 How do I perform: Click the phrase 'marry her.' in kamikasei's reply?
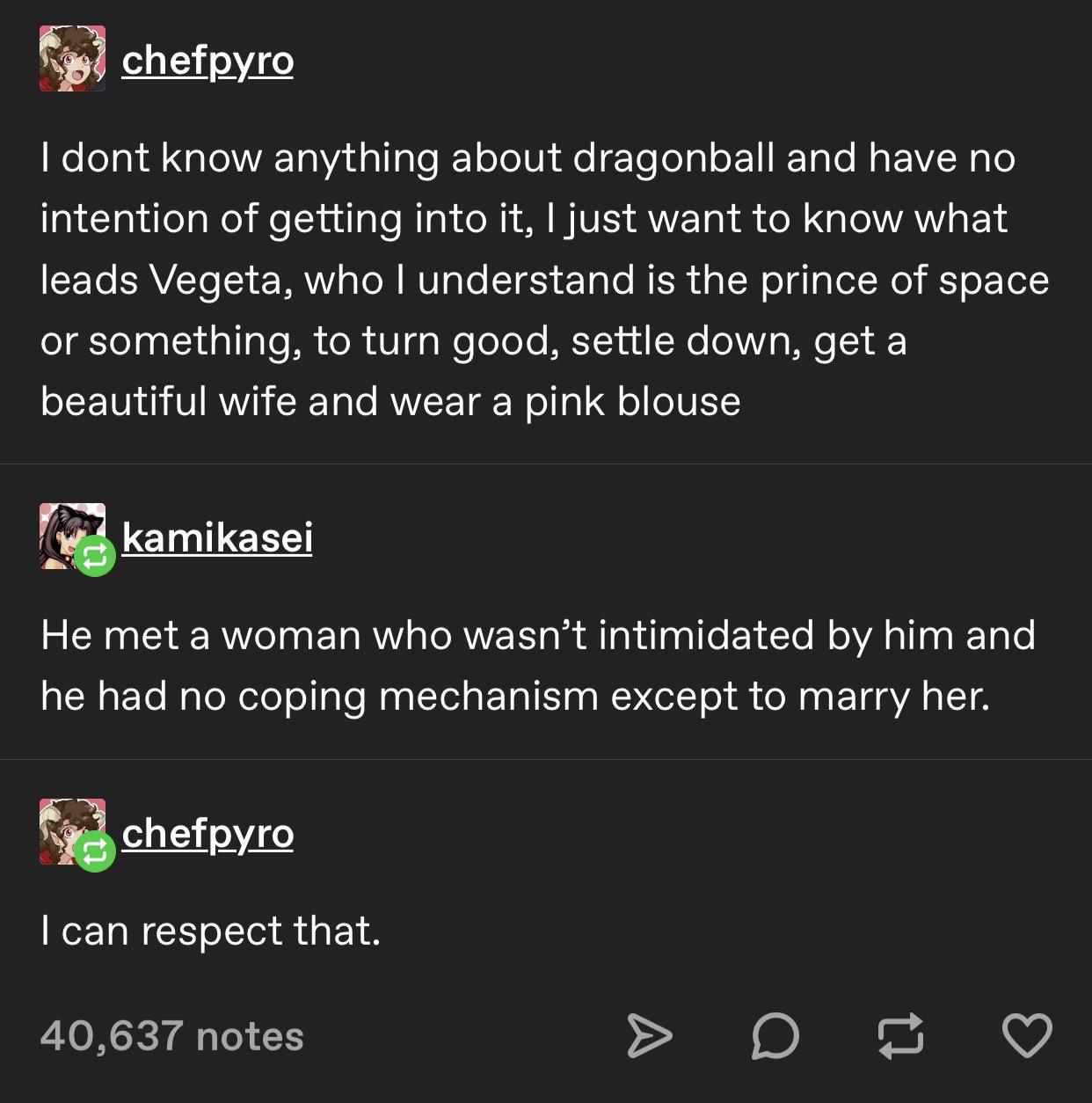pyautogui.click(x=894, y=698)
